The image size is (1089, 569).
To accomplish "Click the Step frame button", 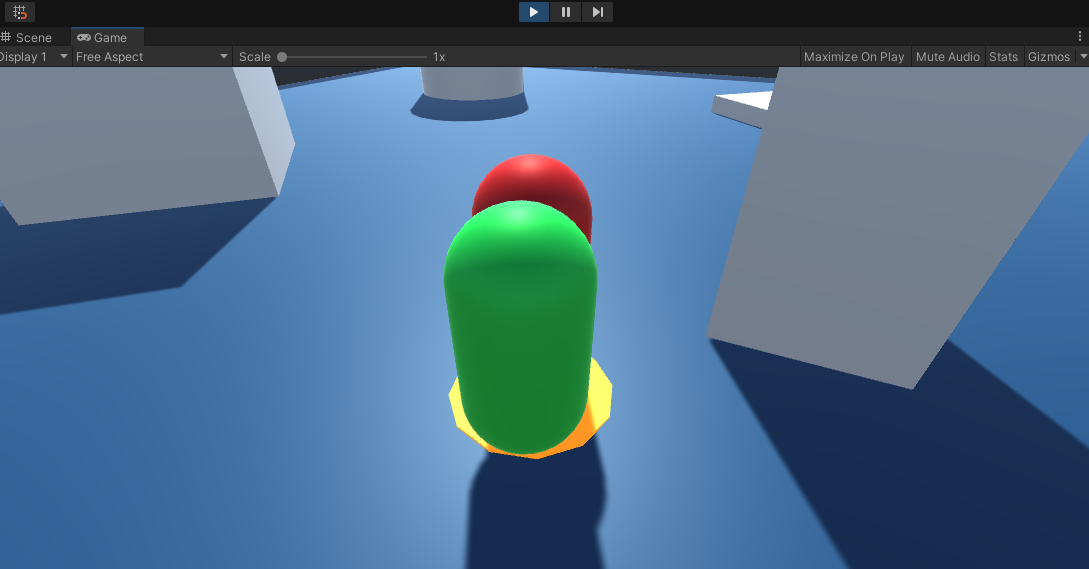I will coord(597,12).
